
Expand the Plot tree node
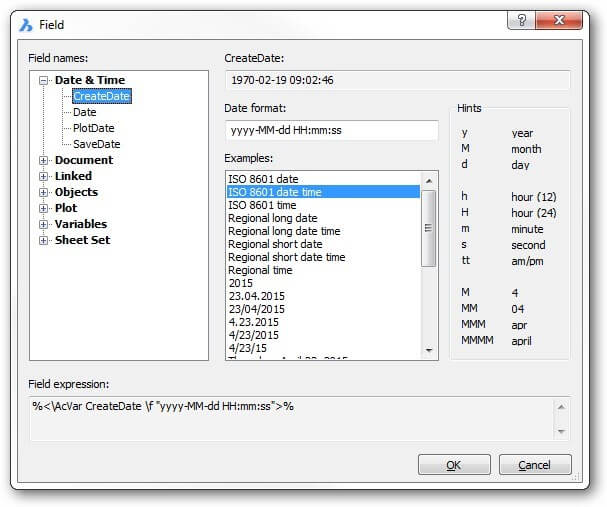[x=44, y=208]
